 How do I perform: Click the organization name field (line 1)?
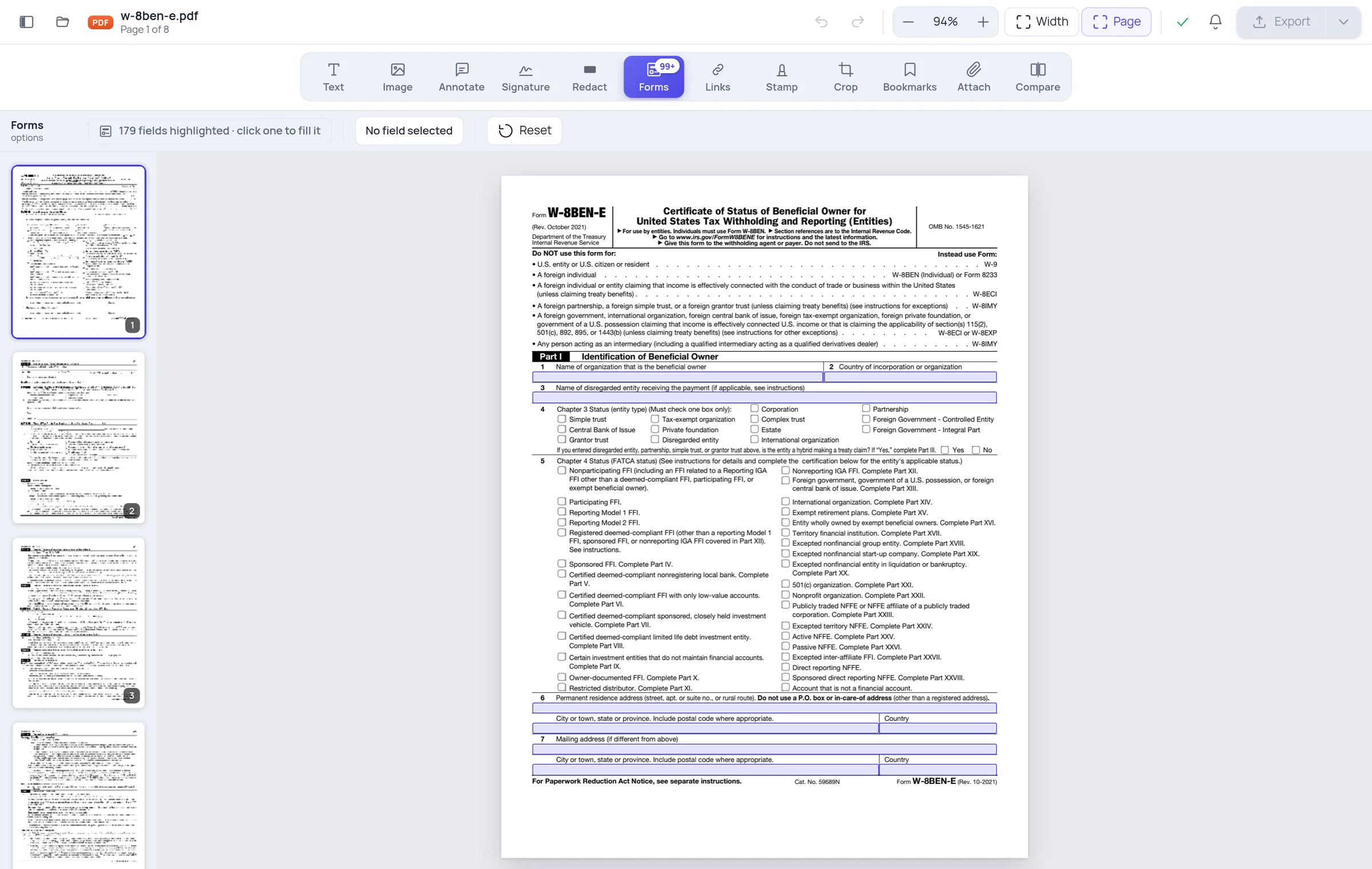pyautogui.click(x=677, y=377)
